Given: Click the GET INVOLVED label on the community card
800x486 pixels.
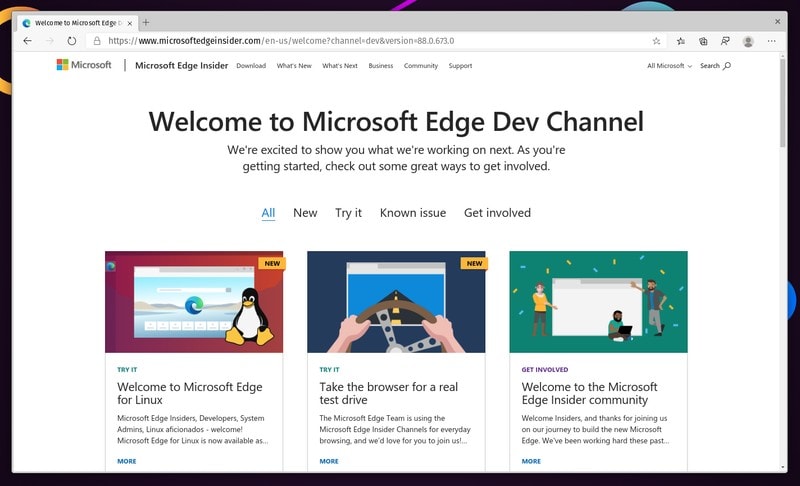Looking at the screenshot, I should pos(545,370).
